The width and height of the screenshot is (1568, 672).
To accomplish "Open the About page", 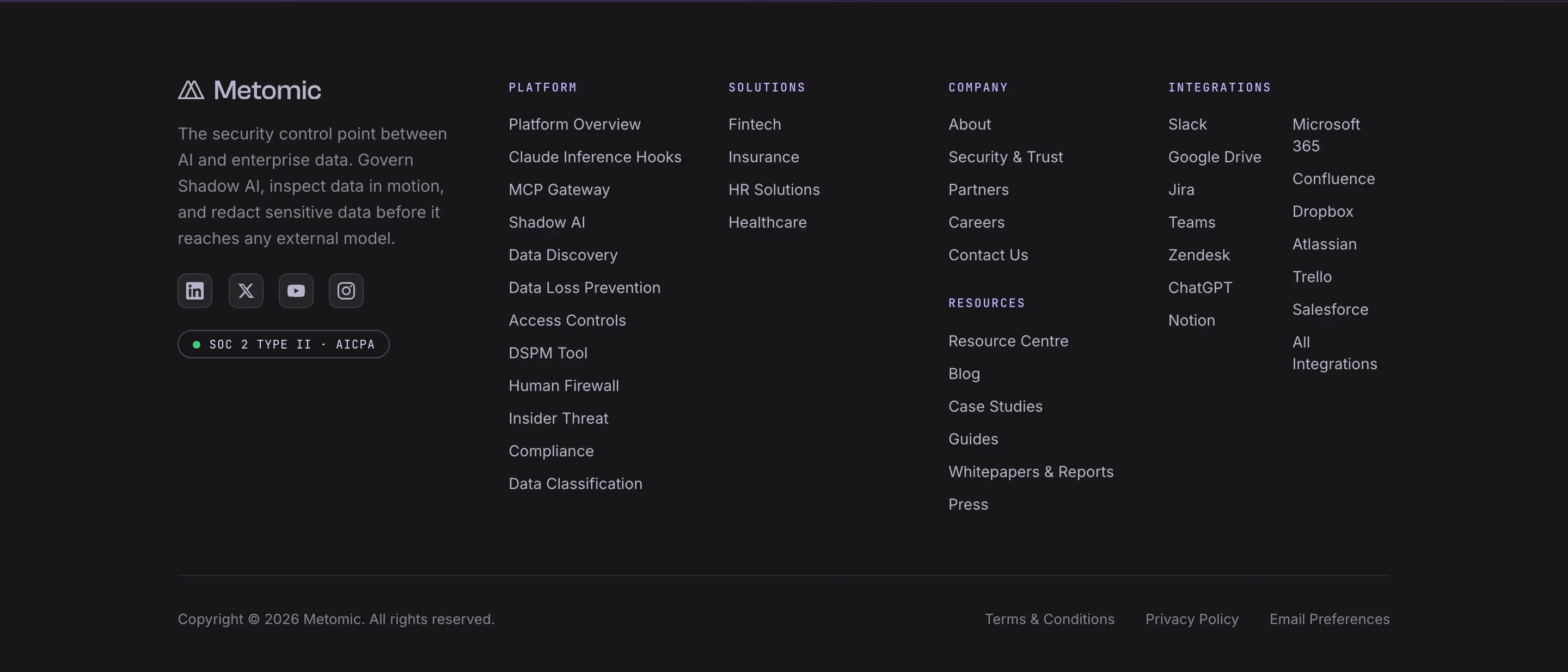I will point(970,124).
